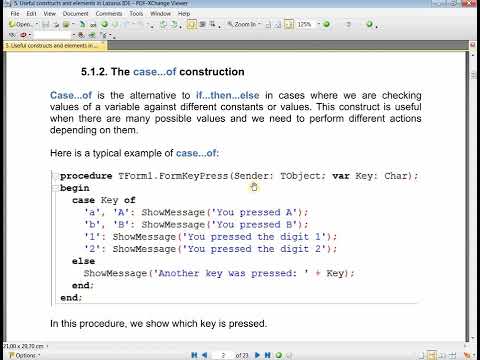Click the blue 'Case...of' starting the first paragraph

[x=71, y=95]
